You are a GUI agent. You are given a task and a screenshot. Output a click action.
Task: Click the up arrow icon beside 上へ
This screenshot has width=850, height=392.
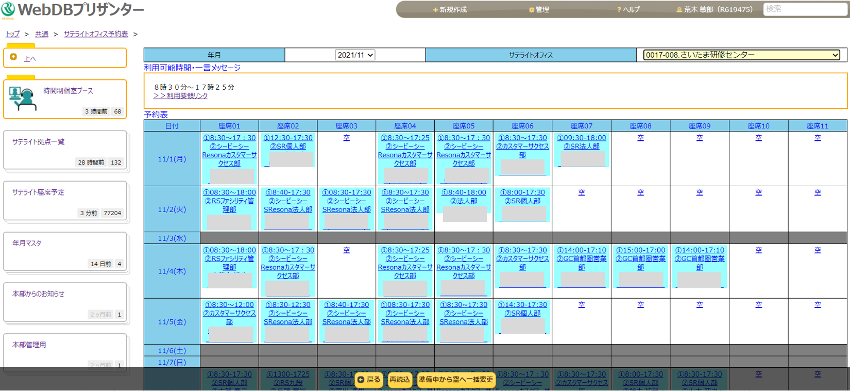(x=13, y=57)
